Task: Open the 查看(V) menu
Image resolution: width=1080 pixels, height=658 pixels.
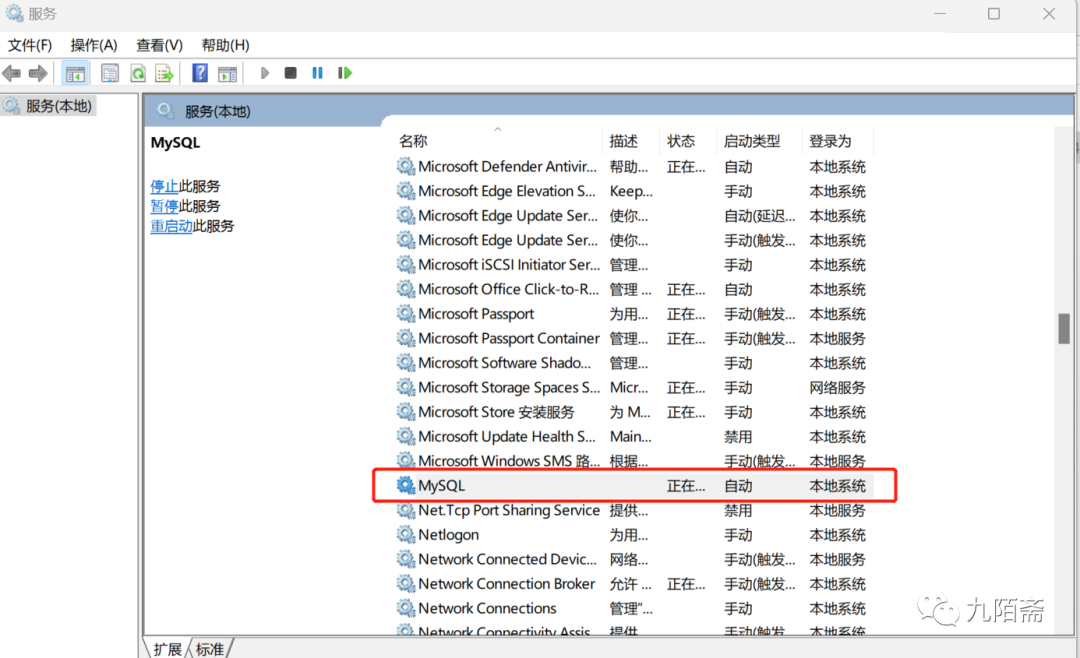Action: click(159, 45)
